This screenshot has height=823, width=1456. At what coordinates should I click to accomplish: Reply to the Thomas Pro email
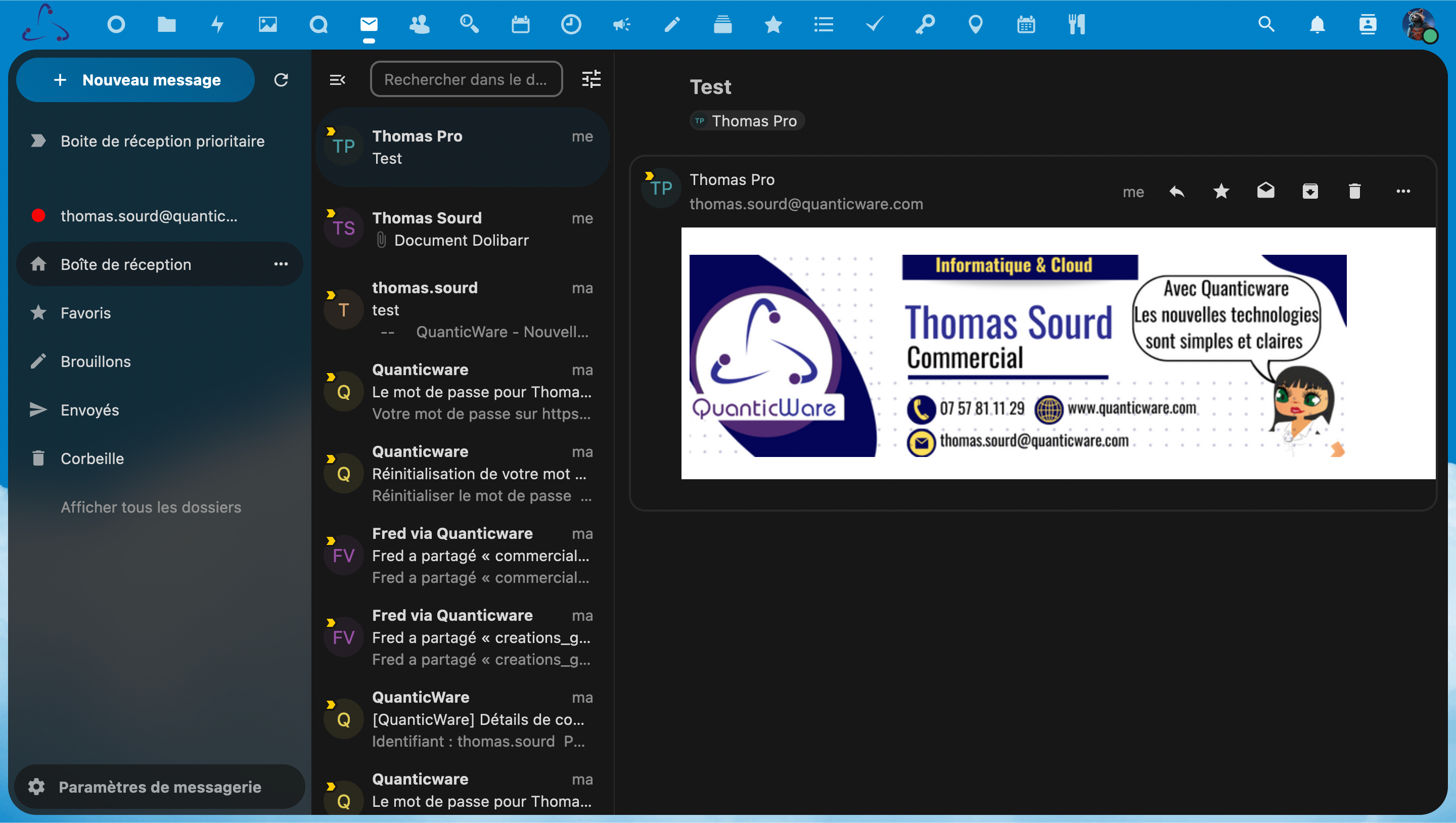click(x=1177, y=192)
